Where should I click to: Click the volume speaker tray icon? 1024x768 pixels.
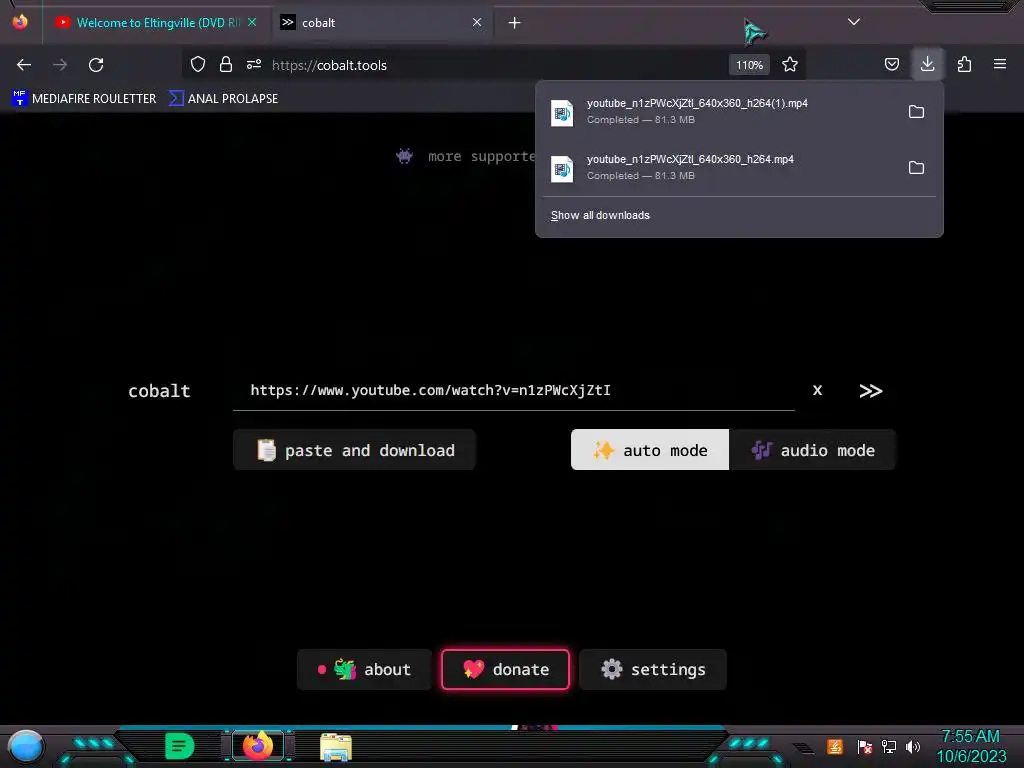coord(913,746)
